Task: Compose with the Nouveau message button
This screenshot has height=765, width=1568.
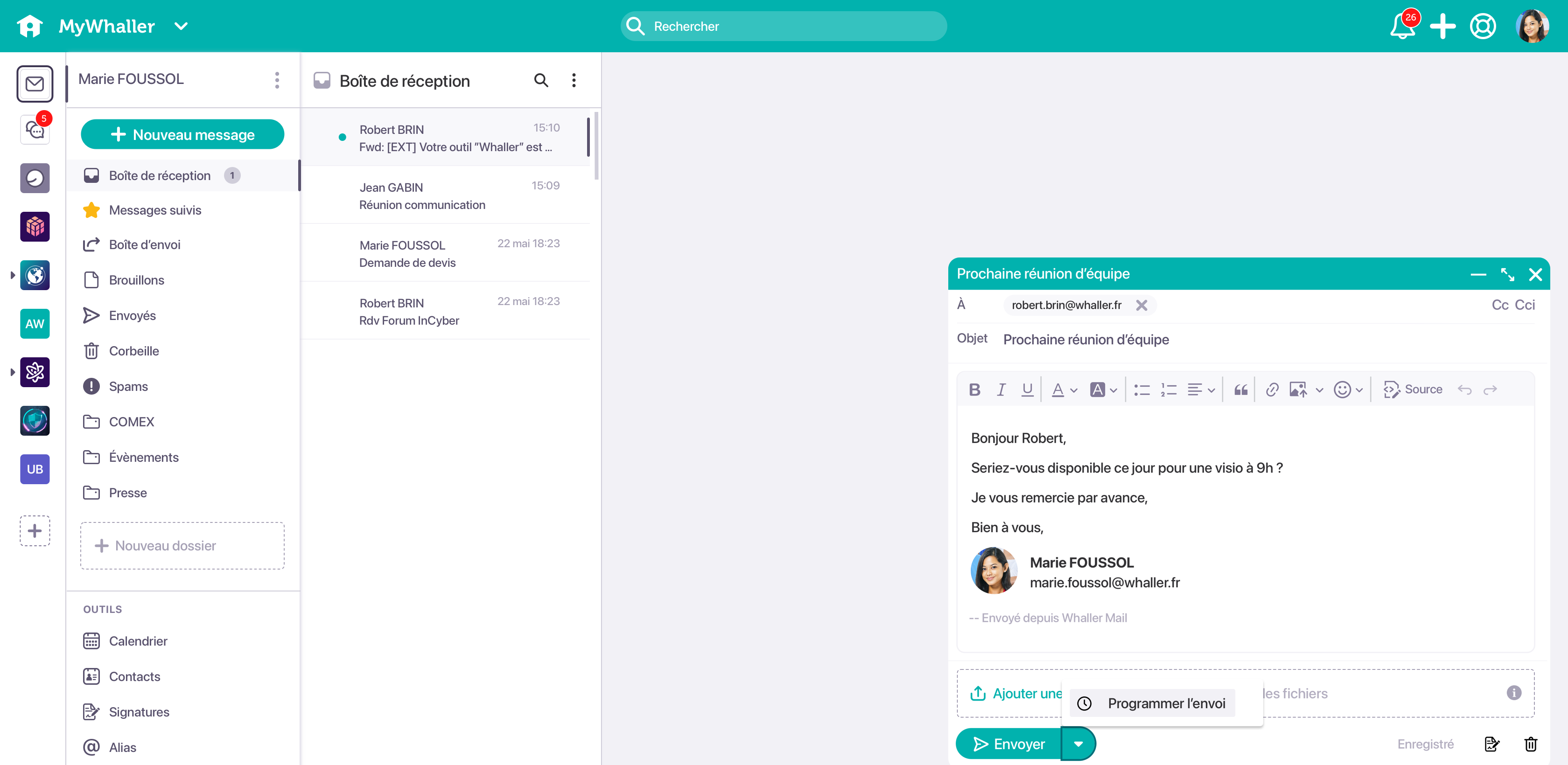Action: click(x=182, y=134)
